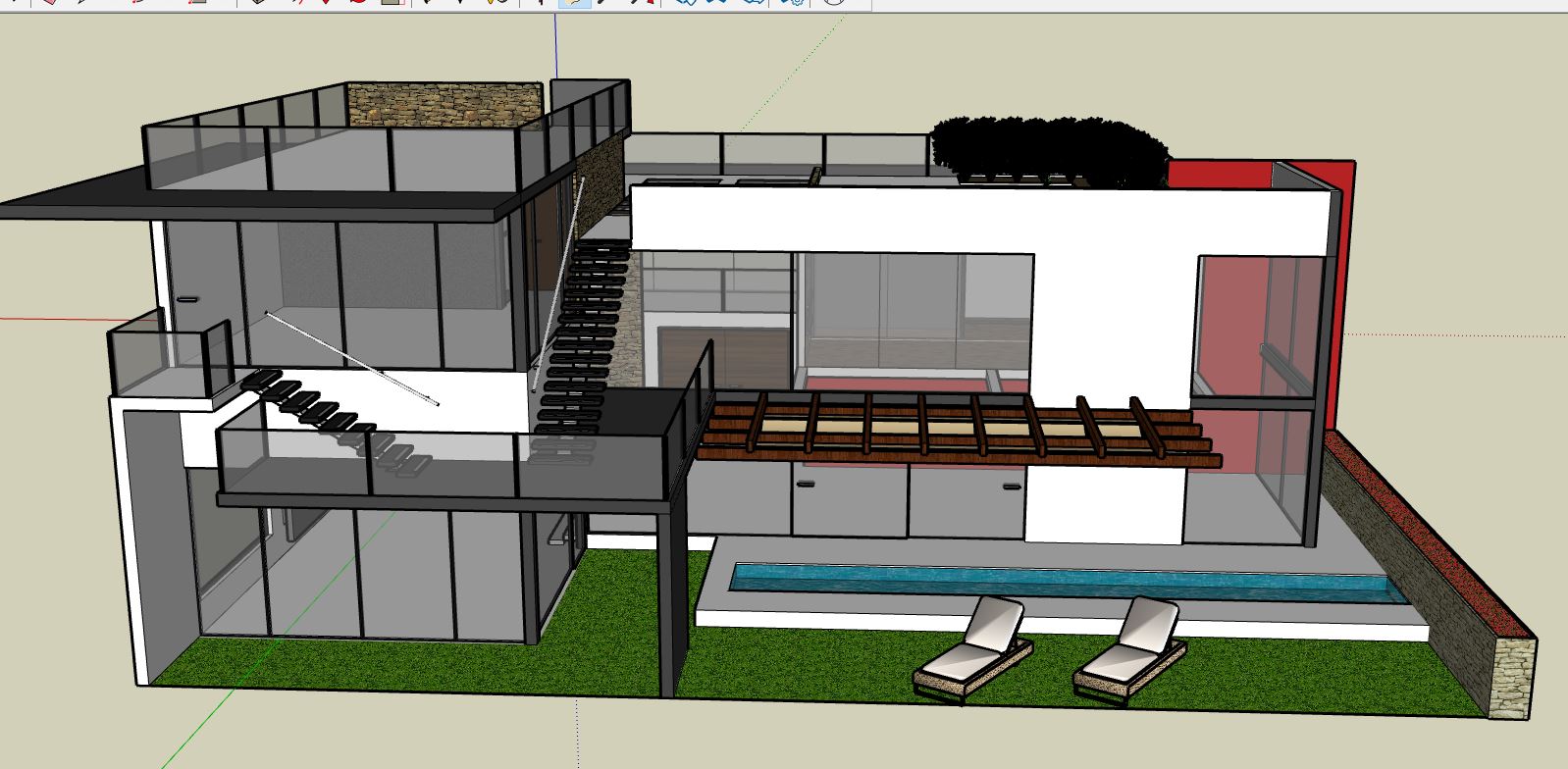The height and width of the screenshot is (769, 1568).
Task: Click the rooftop stone wall panel
Action: pos(444,104)
